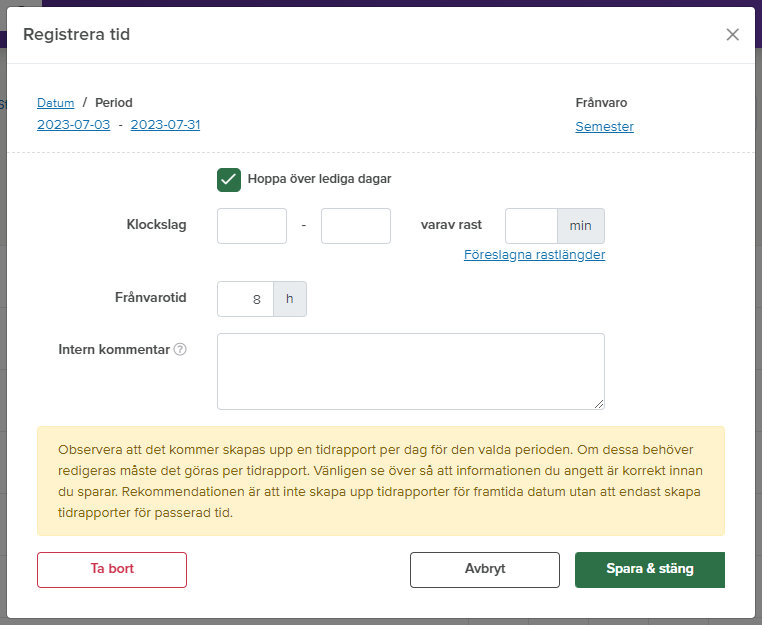Click the min unit label

click(581, 226)
